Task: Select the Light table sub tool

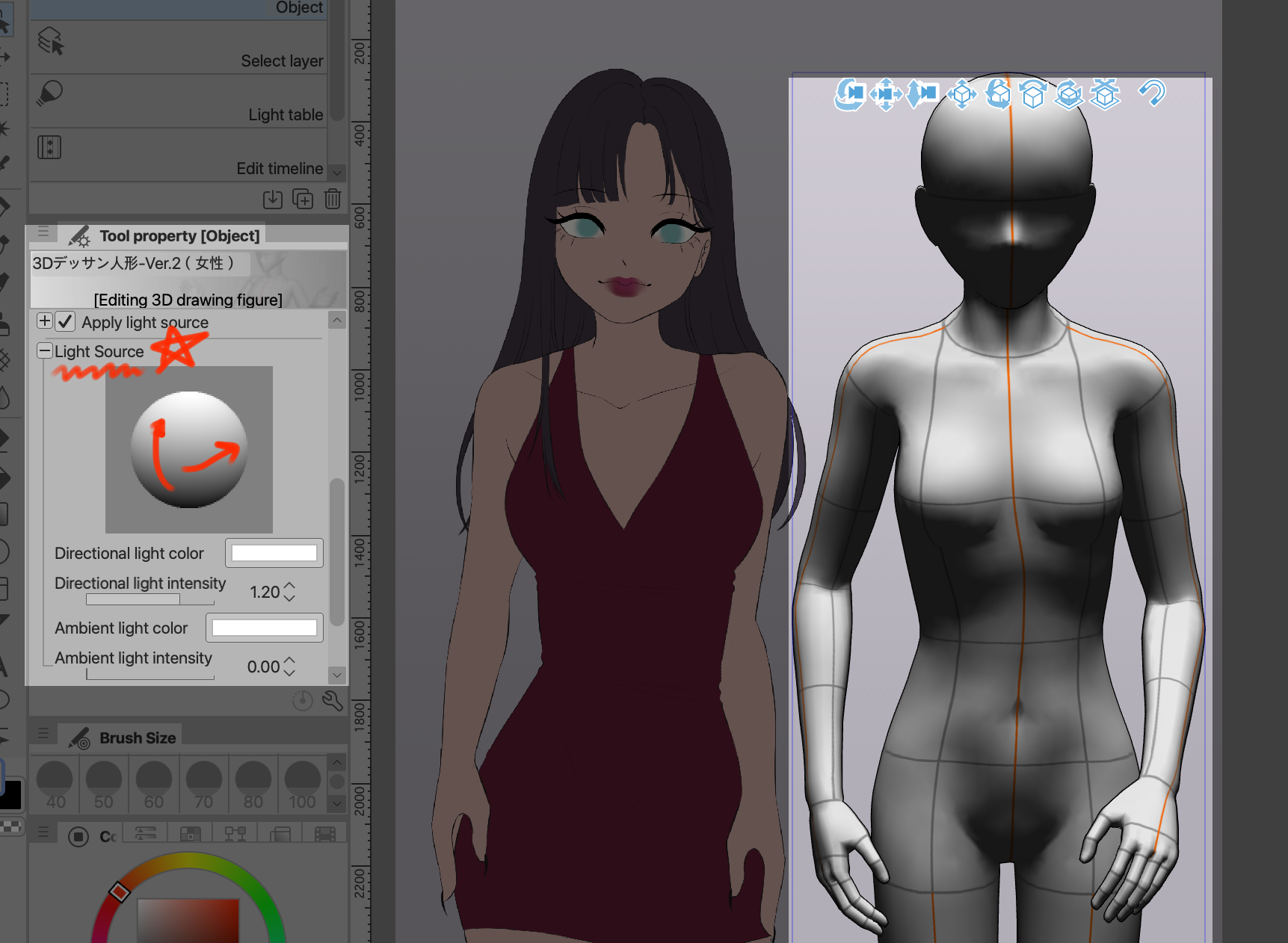Action: click(179, 102)
